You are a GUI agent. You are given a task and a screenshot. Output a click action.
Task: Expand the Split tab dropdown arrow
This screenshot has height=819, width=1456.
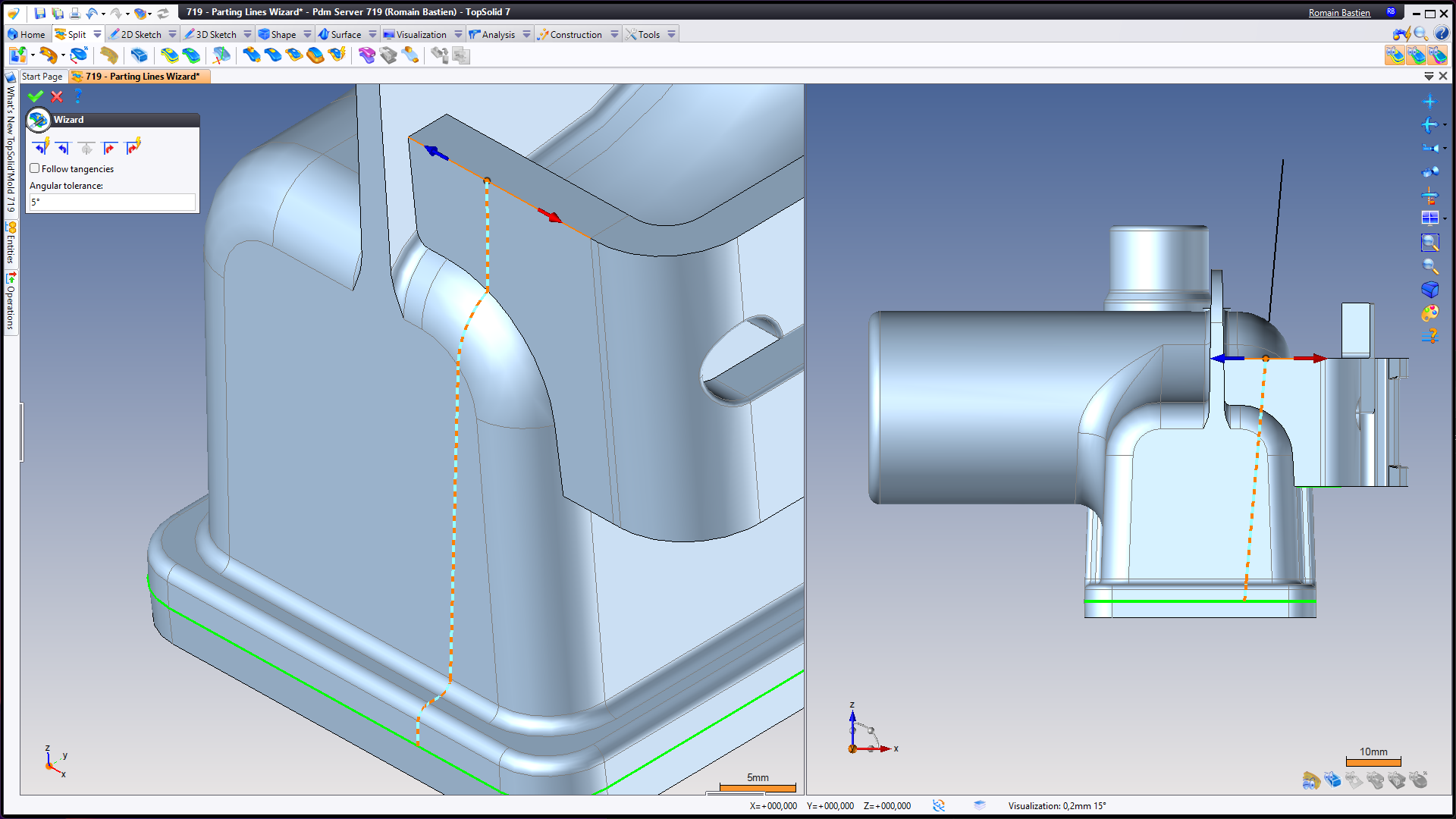pyautogui.click(x=97, y=34)
